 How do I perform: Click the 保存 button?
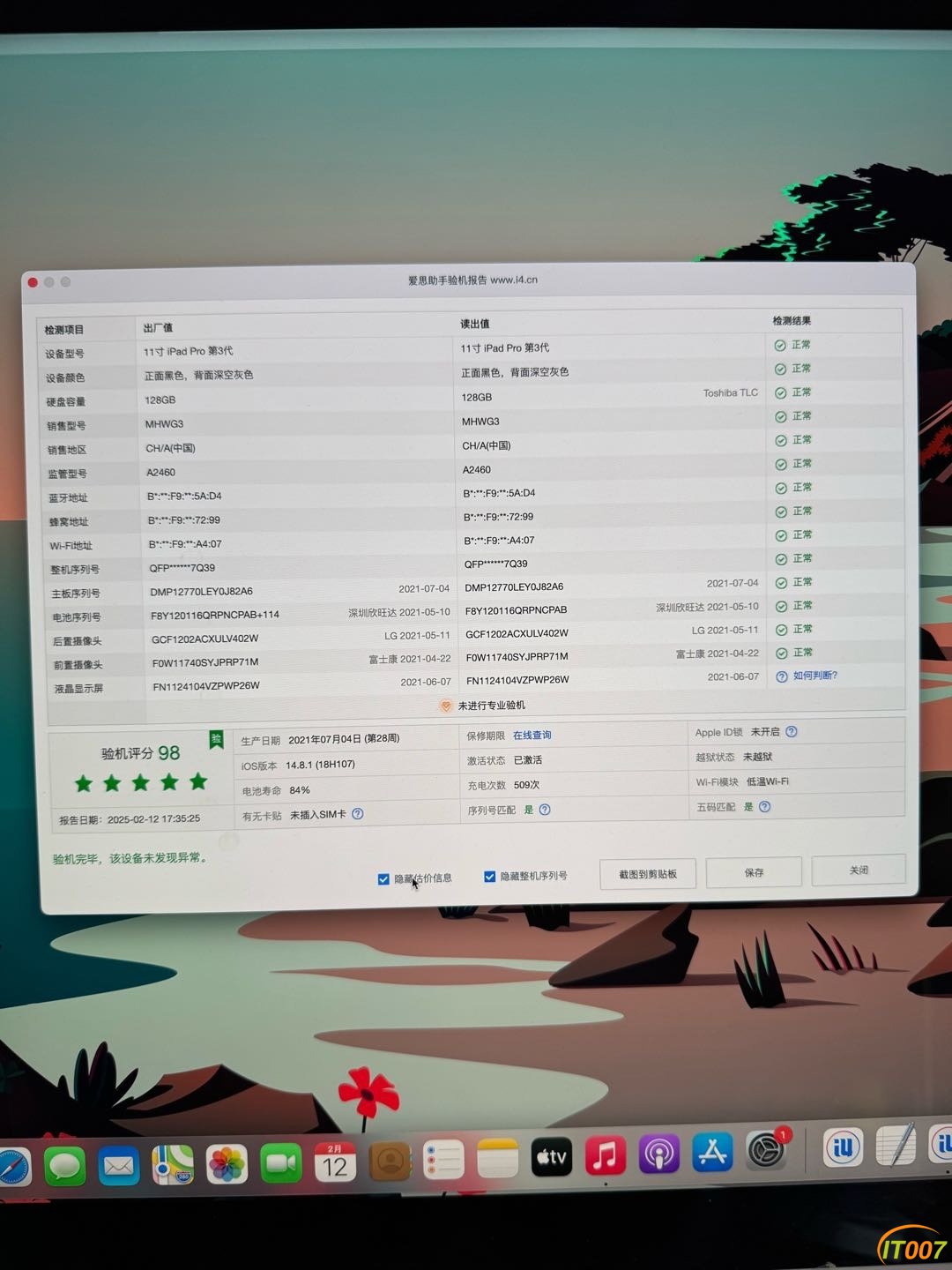[754, 872]
